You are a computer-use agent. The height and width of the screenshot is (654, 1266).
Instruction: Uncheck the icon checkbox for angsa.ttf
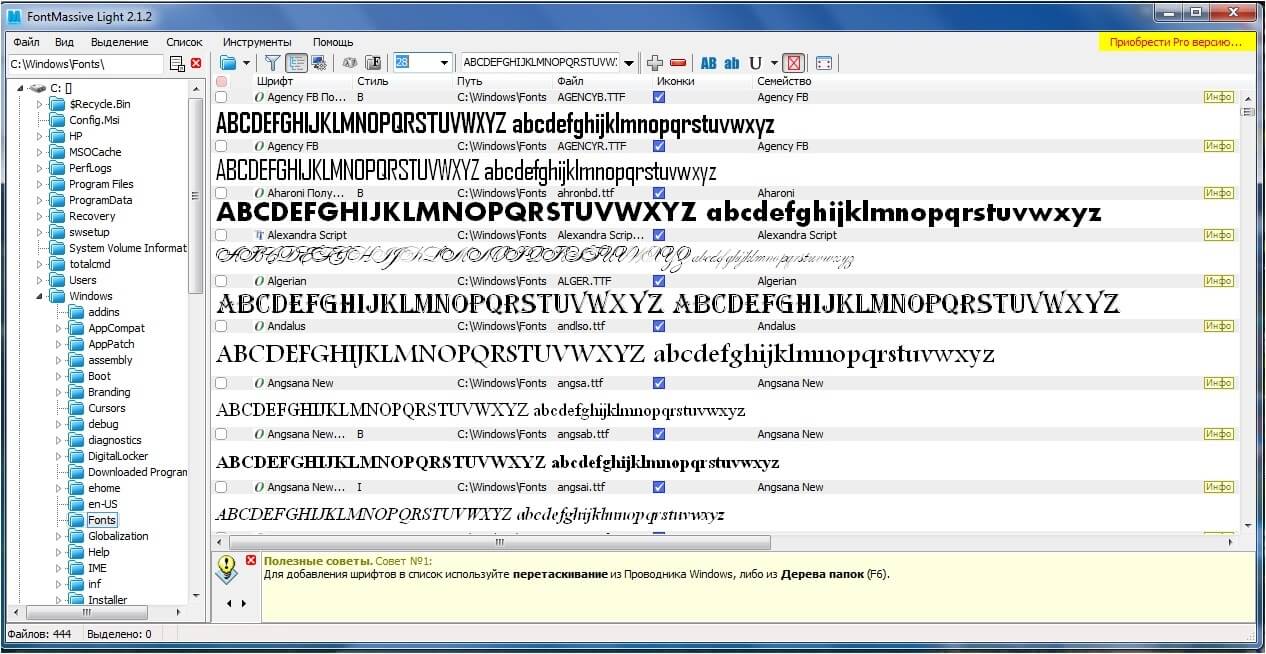point(659,383)
